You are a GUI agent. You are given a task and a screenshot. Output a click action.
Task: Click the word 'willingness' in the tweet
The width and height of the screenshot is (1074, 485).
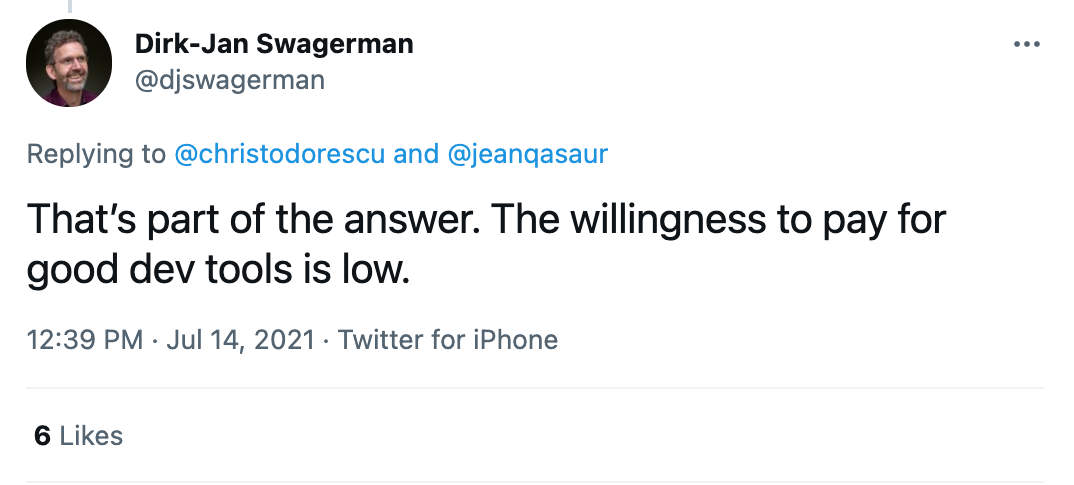[x=668, y=221]
